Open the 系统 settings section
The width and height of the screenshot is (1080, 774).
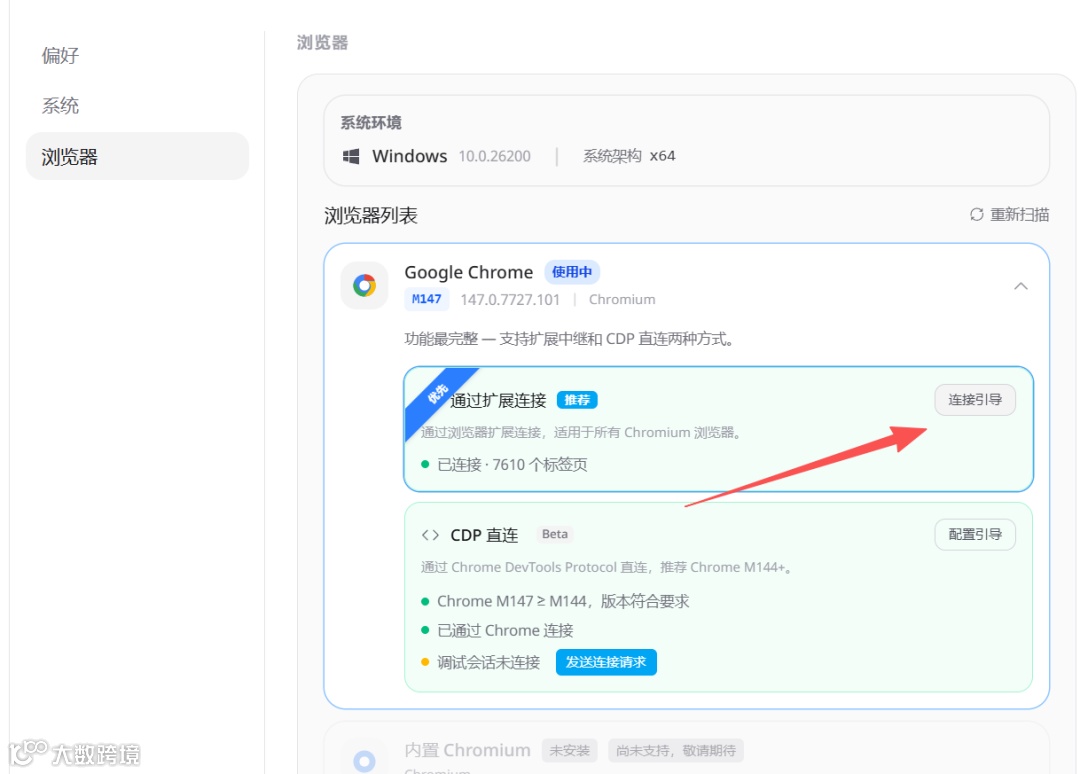tap(61, 106)
